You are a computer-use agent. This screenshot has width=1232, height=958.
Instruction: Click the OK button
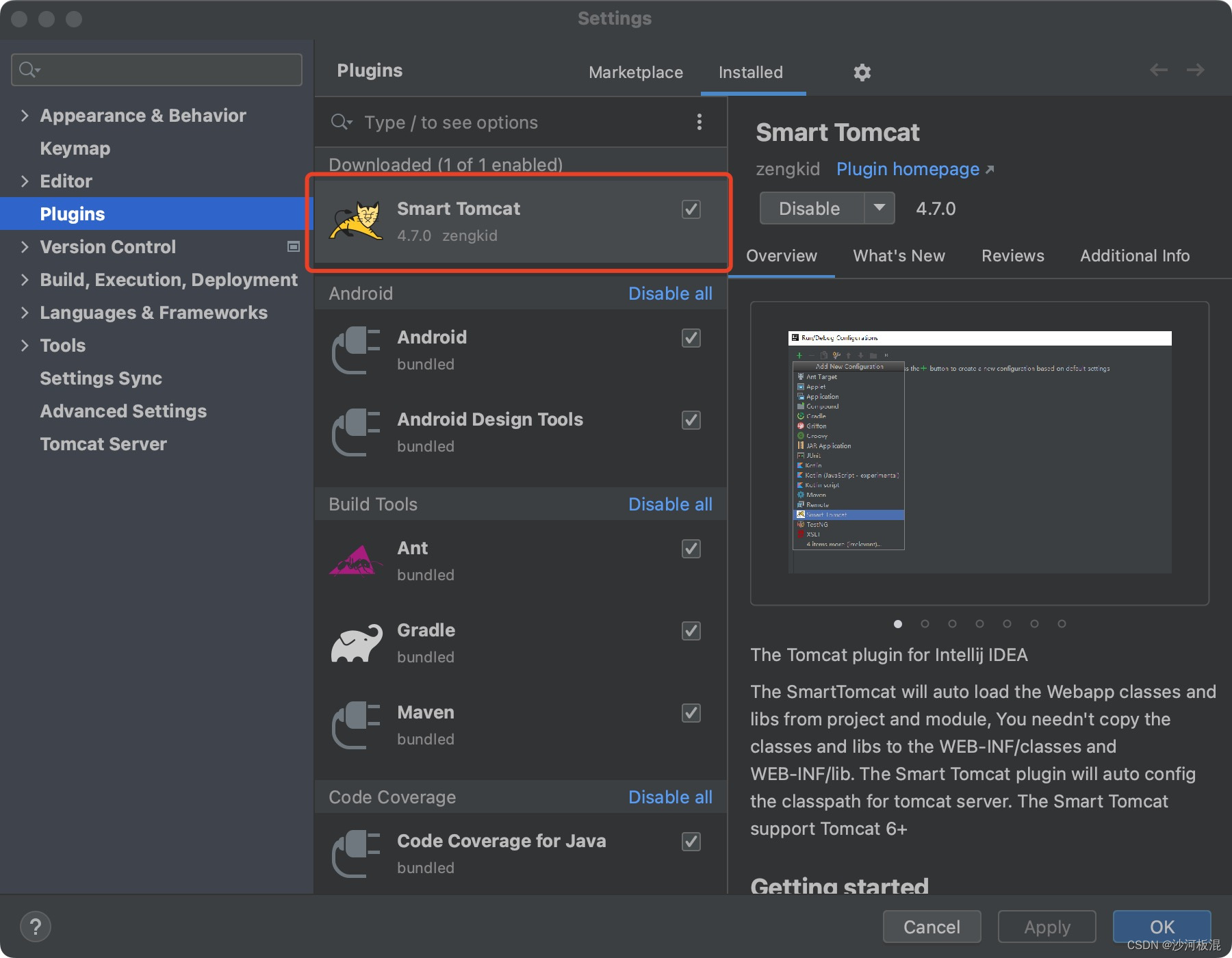tap(1162, 927)
